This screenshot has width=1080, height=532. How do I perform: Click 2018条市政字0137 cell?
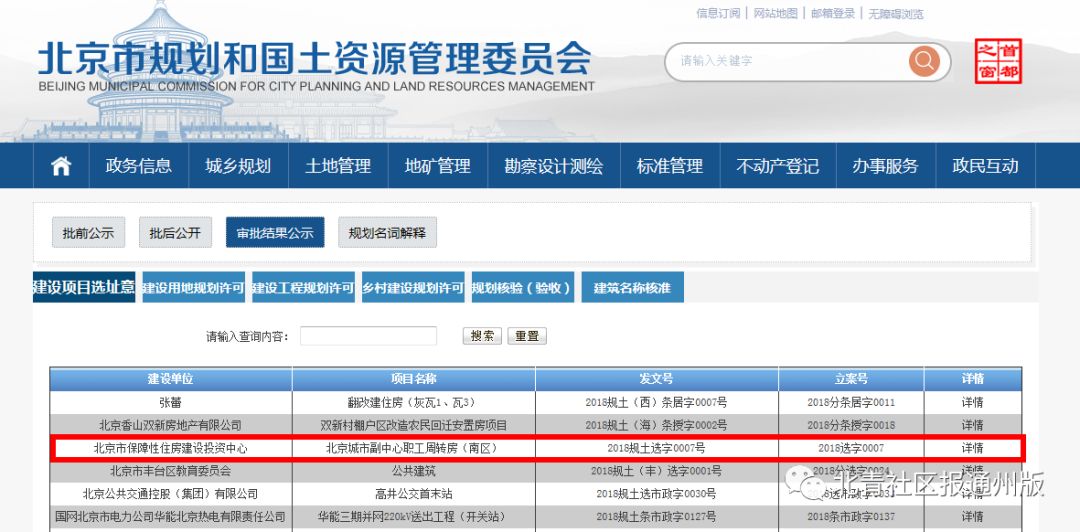pyautogui.click(x=851, y=516)
